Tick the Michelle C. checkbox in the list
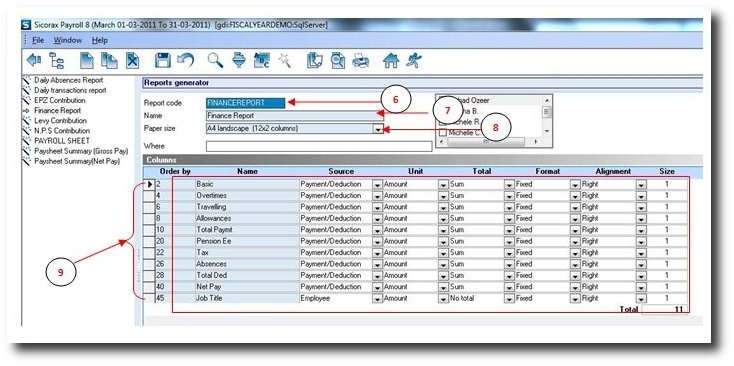This screenshot has height=366, width=734. [443, 133]
